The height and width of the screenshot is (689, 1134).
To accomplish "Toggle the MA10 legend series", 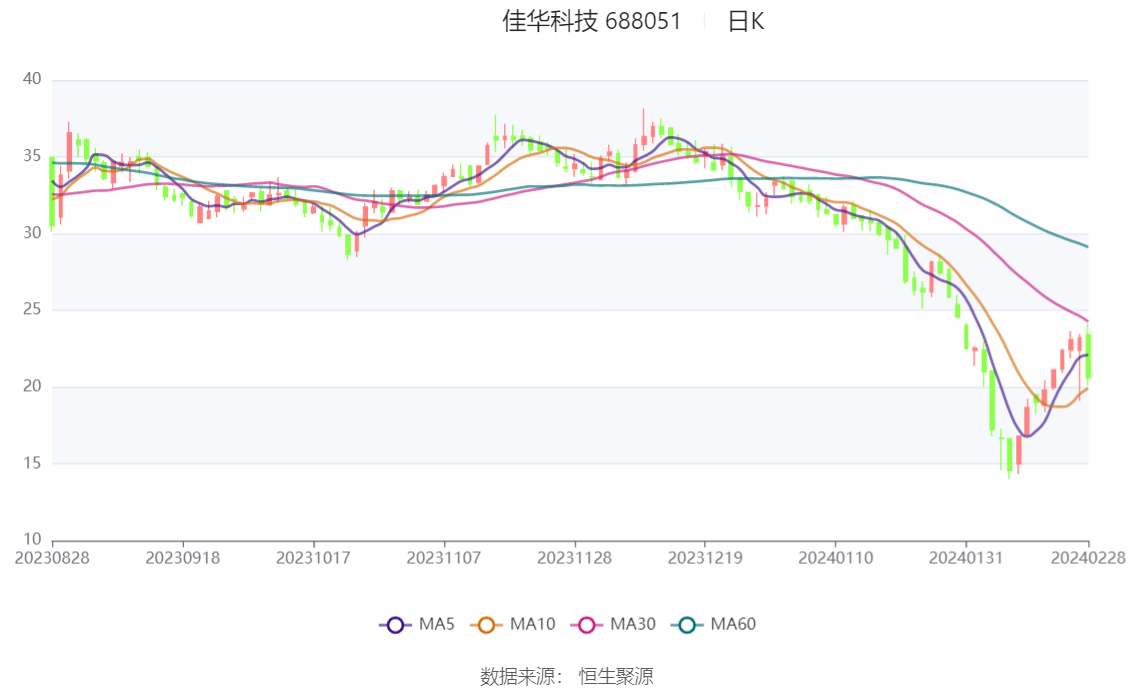I will tap(513, 624).
